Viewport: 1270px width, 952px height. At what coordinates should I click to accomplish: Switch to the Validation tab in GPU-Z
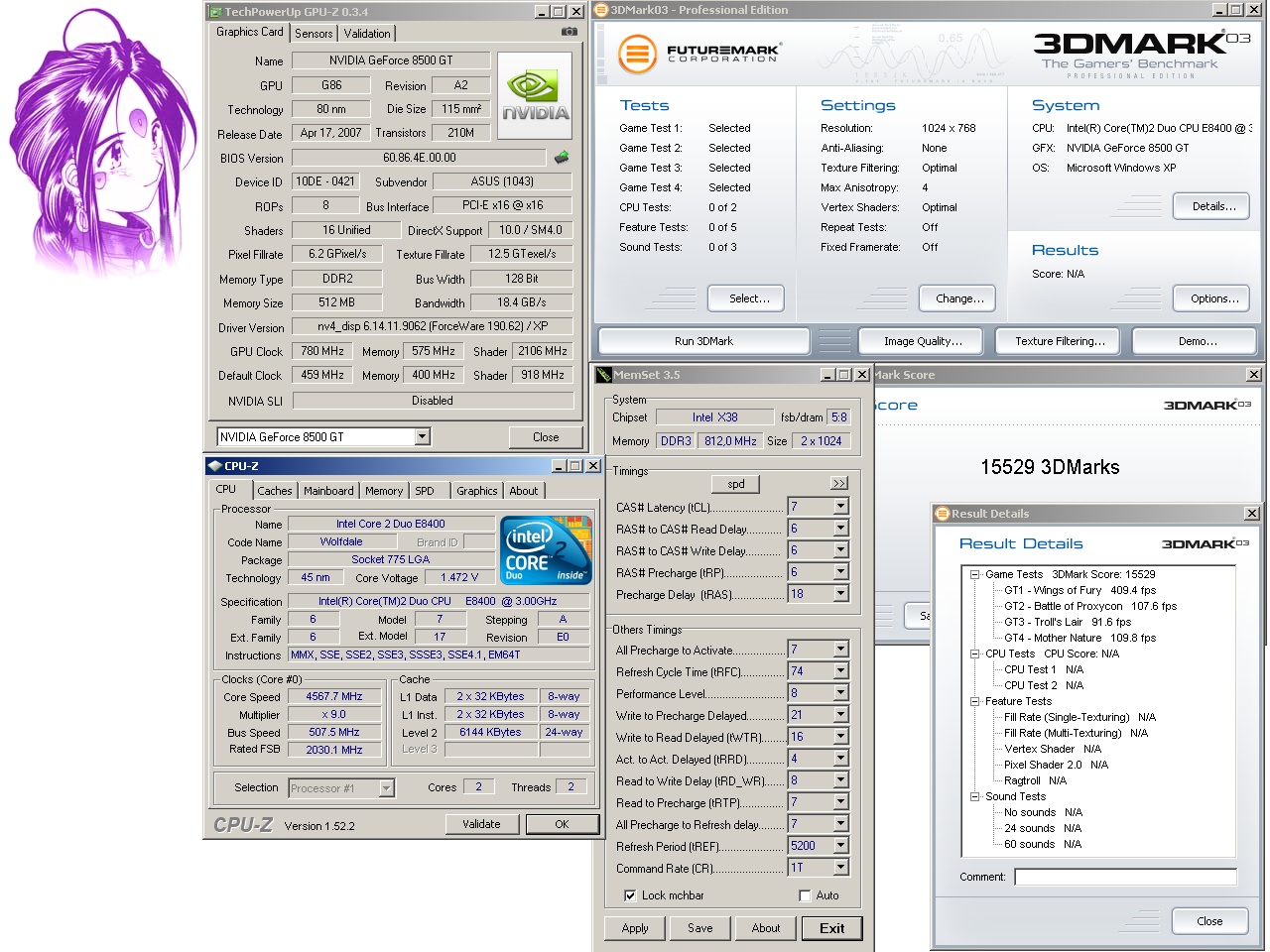tap(367, 34)
